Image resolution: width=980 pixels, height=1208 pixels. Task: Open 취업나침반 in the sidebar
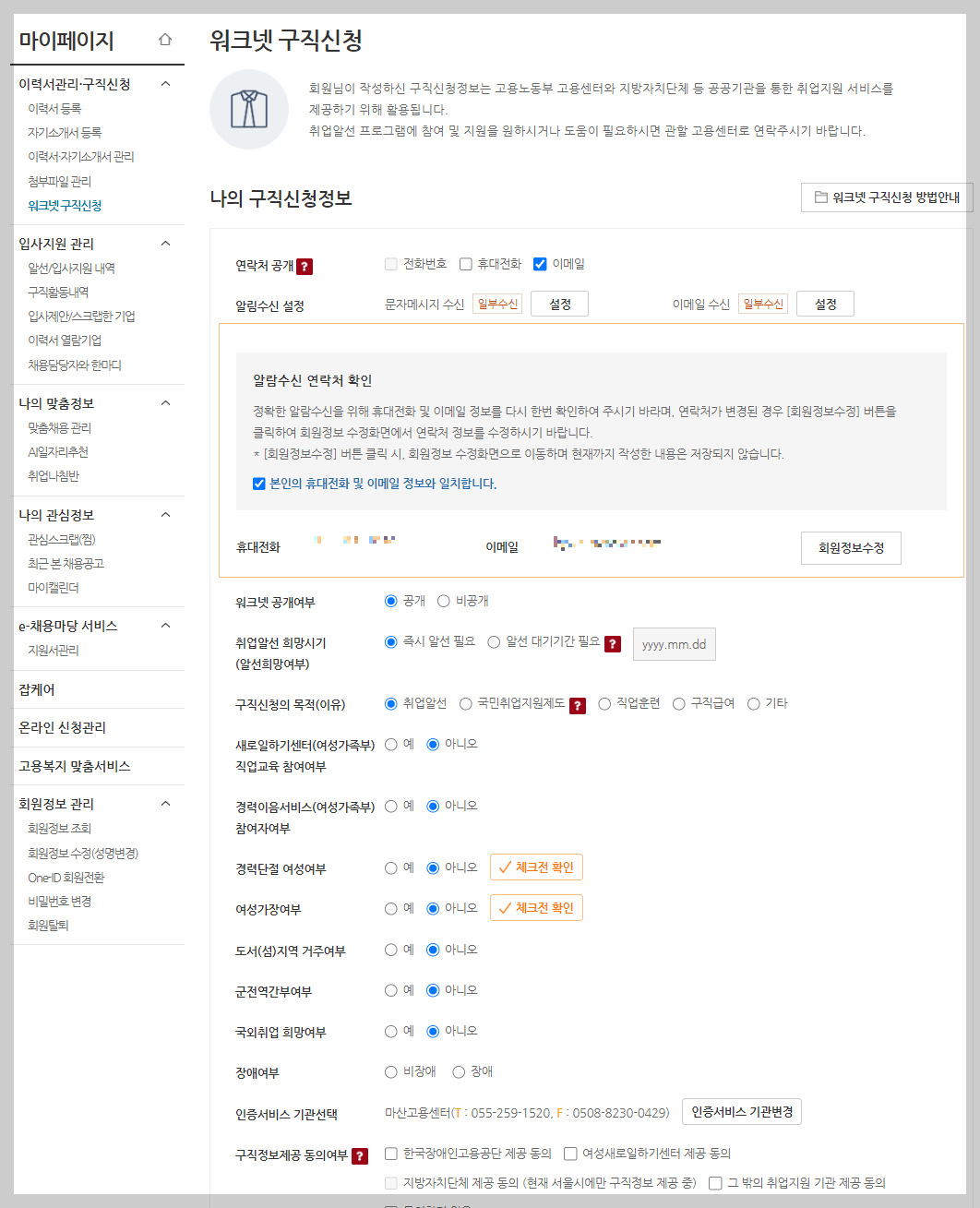[x=54, y=476]
